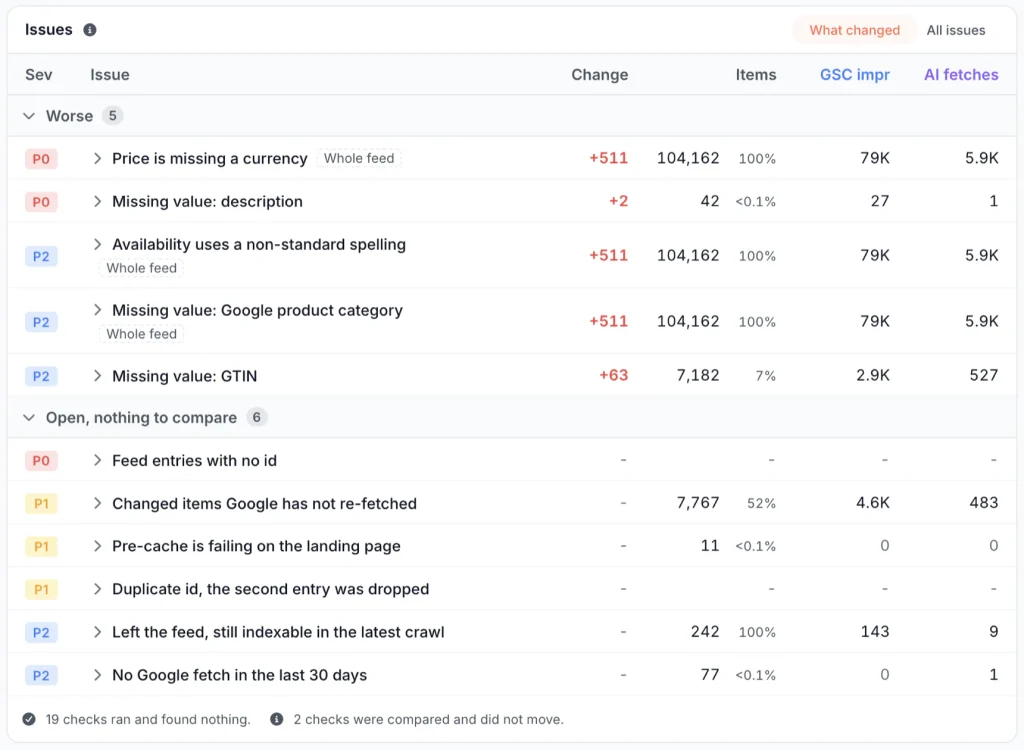Click 77 items in No Google fetch row
Viewport: 1024px width, 750px height.
pos(710,675)
